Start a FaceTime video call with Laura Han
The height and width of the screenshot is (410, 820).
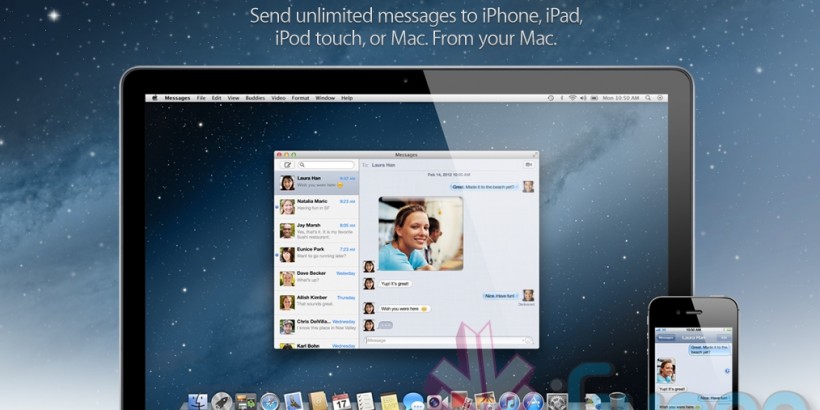tap(528, 164)
